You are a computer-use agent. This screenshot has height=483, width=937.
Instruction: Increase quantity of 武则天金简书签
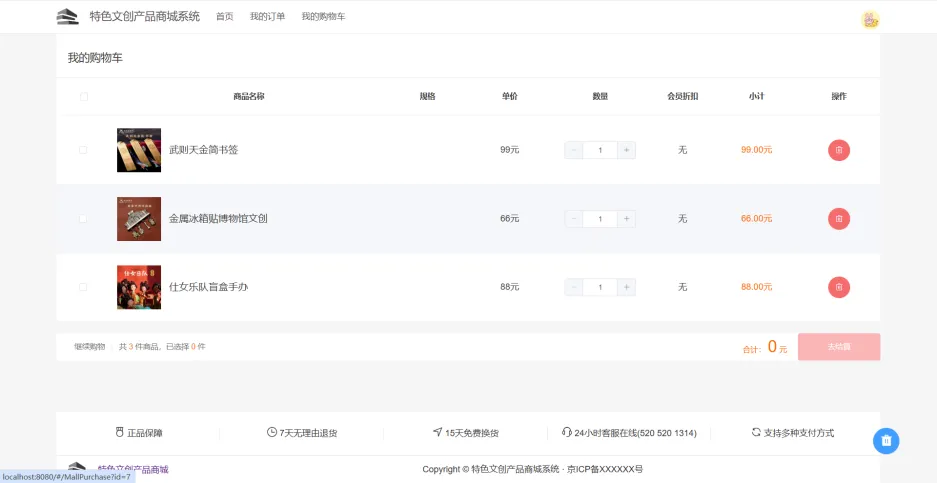click(x=626, y=150)
